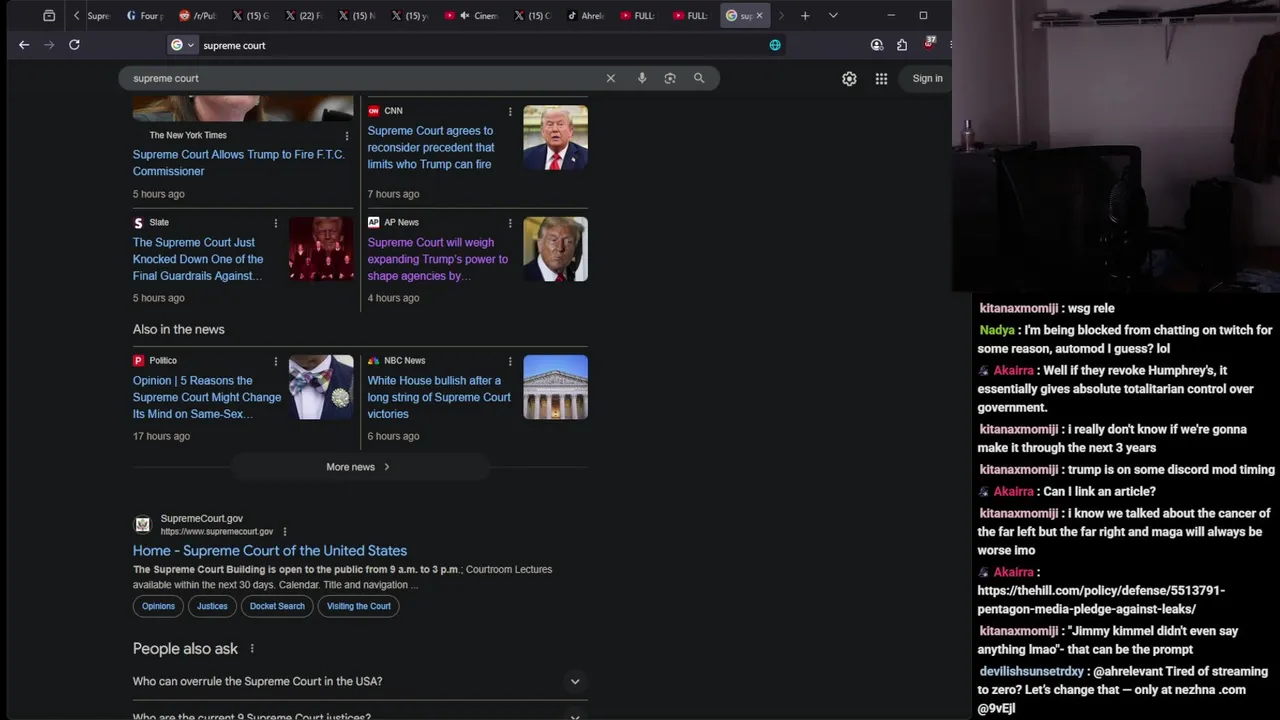Switch to the Ahrele TikTok tab
Screen dimensions: 1280x720
pyautogui.click(x=585, y=16)
